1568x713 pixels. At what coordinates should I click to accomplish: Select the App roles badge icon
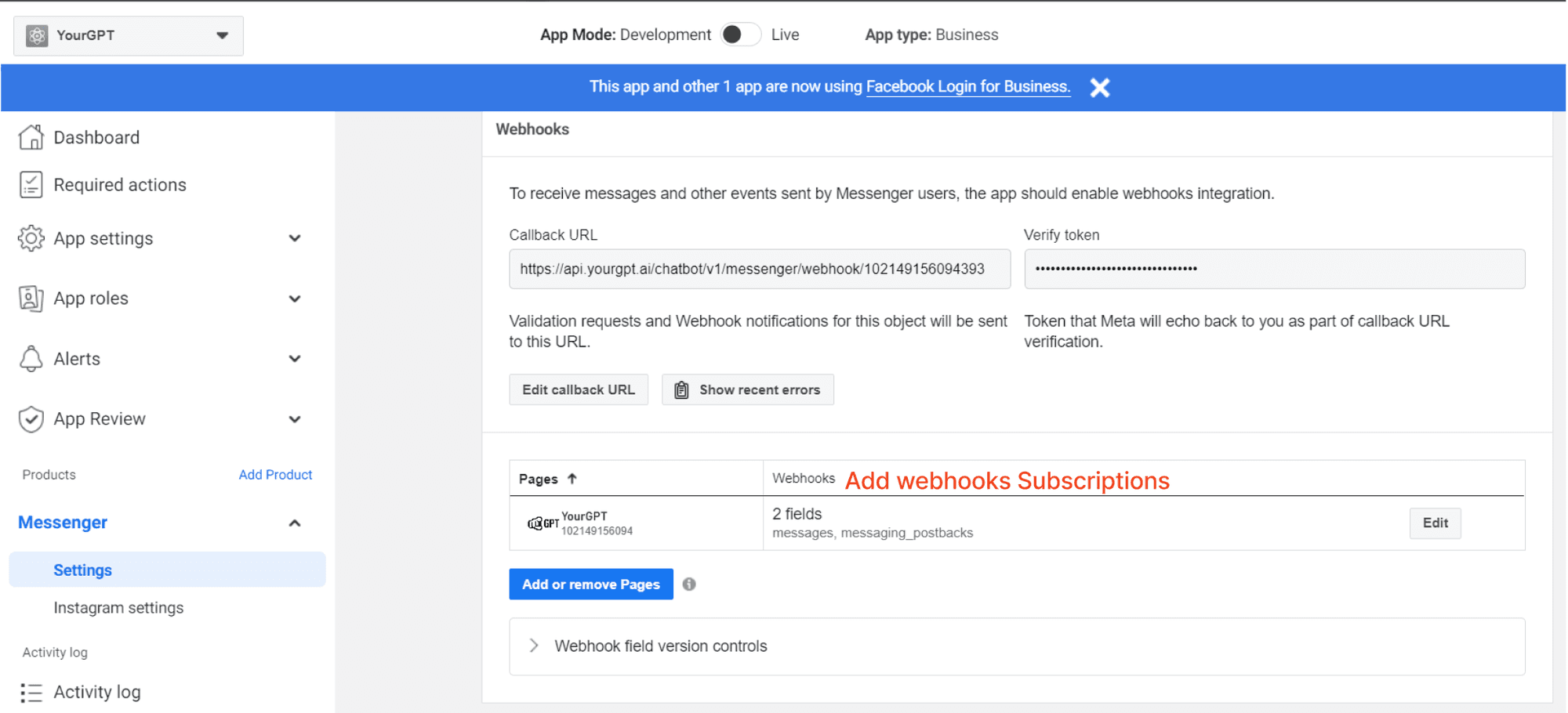tap(31, 298)
